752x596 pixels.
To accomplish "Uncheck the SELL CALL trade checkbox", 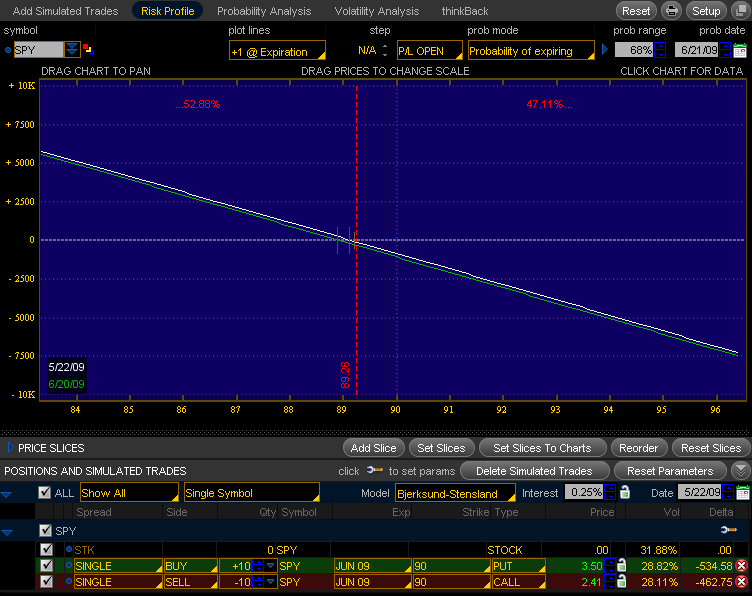I will (46, 582).
